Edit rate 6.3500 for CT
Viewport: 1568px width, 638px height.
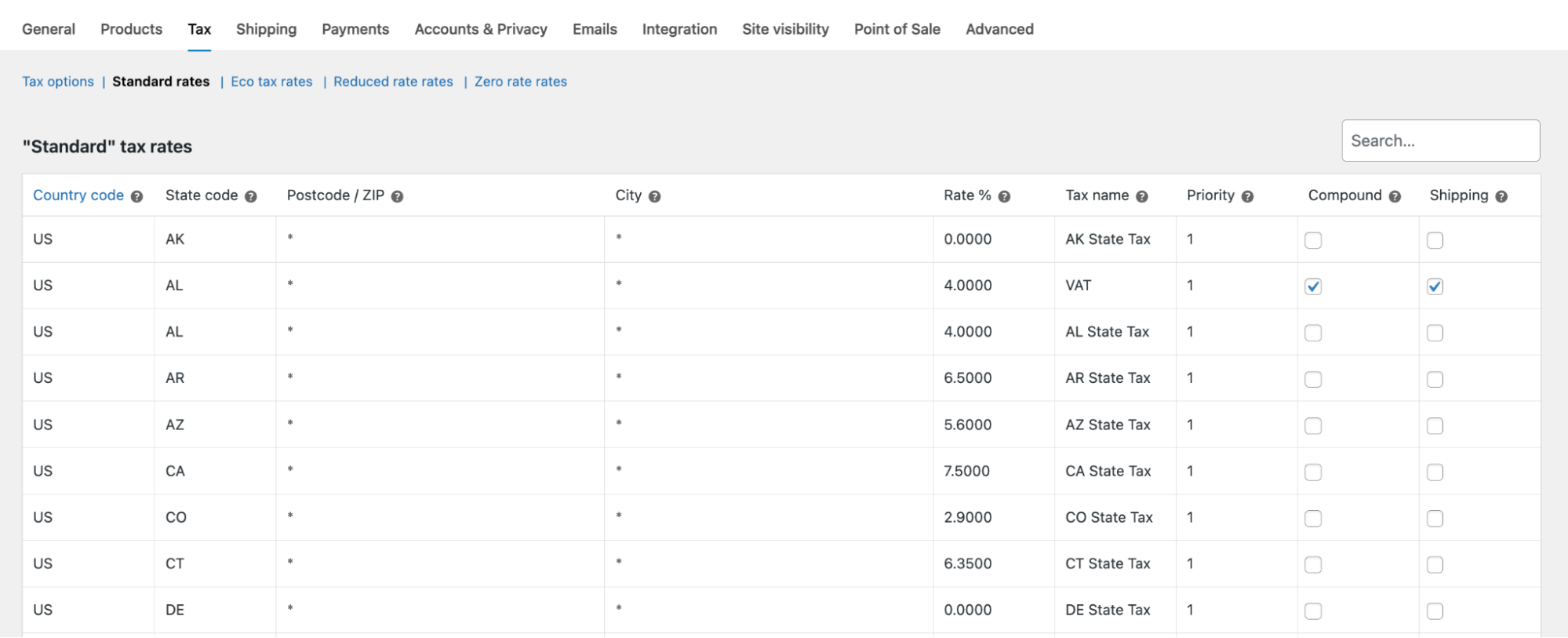(994, 563)
